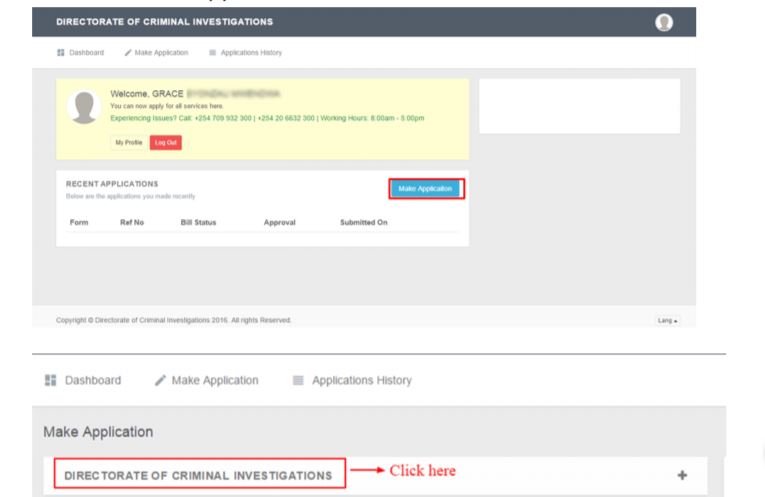The height and width of the screenshot is (497, 765).
Task: Click the 'You can now apply' message
Action: (167, 106)
